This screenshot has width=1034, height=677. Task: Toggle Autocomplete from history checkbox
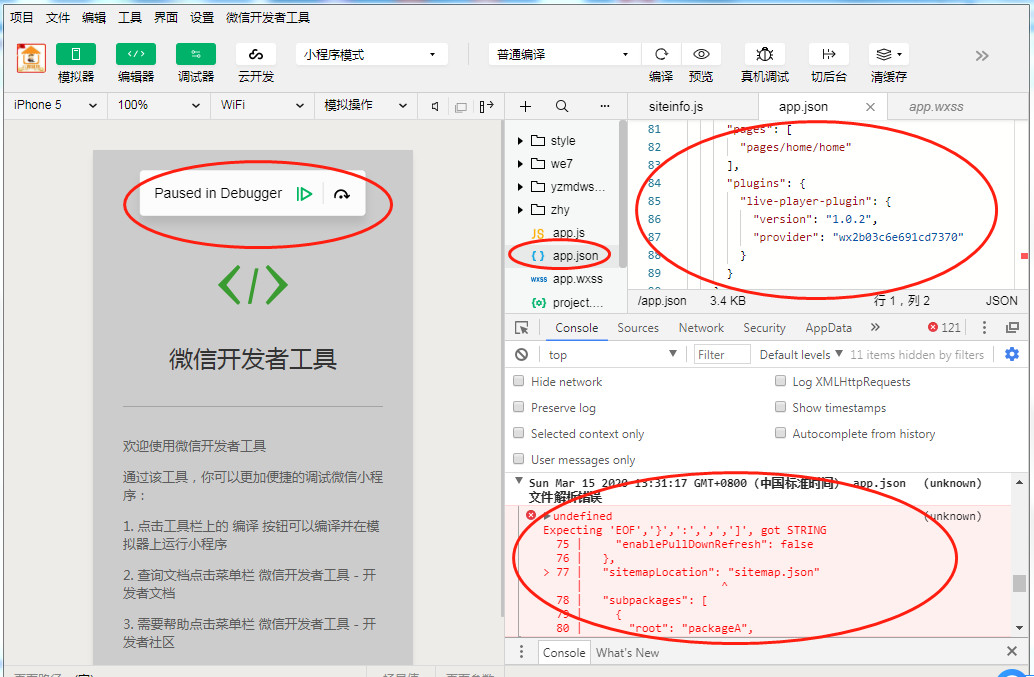pos(781,433)
